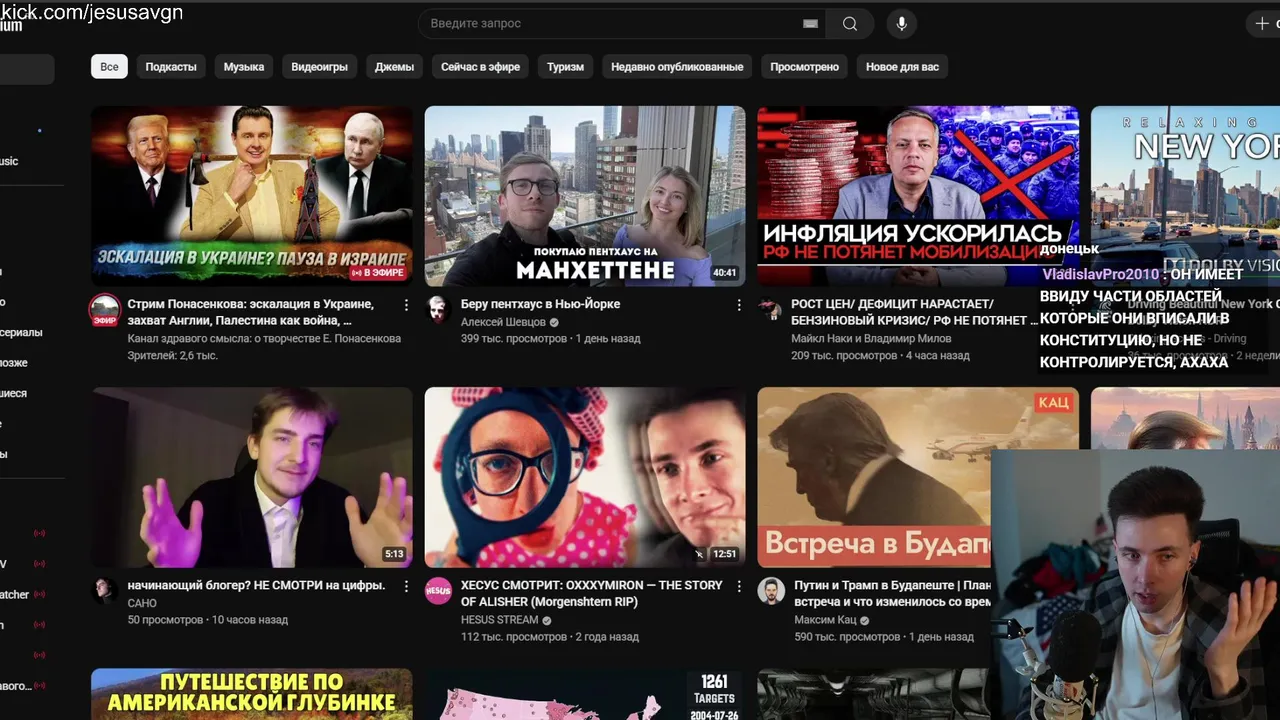Screen dimensions: 1280x720
Task: Open options menu for ХЕСУС СМОТРИТ video
Action: click(739, 585)
